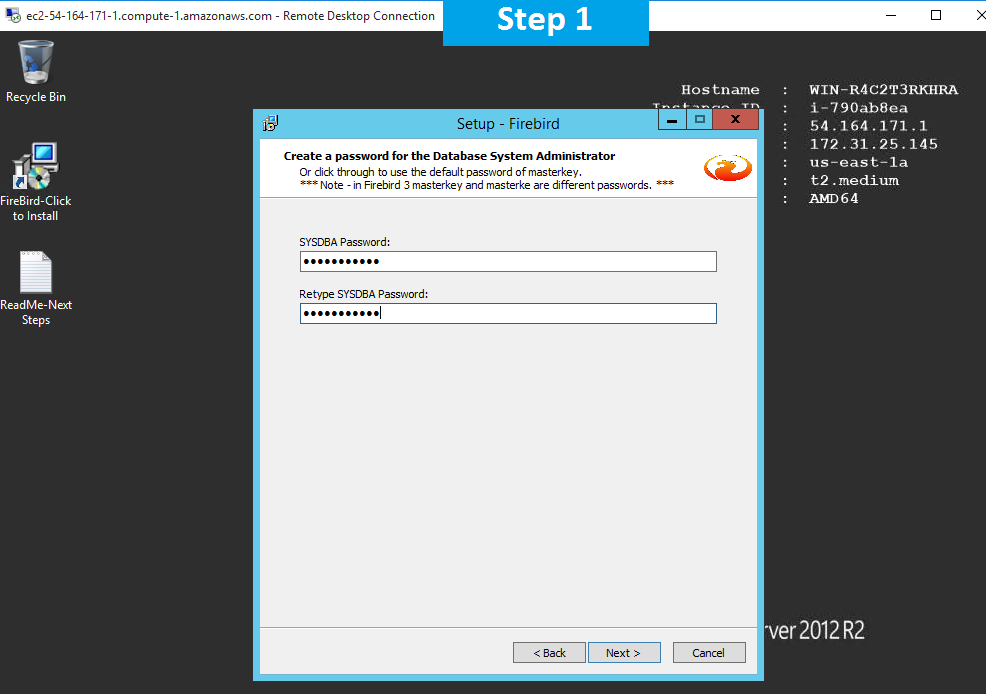Focus the Retype SYSDBA Password field
This screenshot has width=986, height=694.
point(508,314)
